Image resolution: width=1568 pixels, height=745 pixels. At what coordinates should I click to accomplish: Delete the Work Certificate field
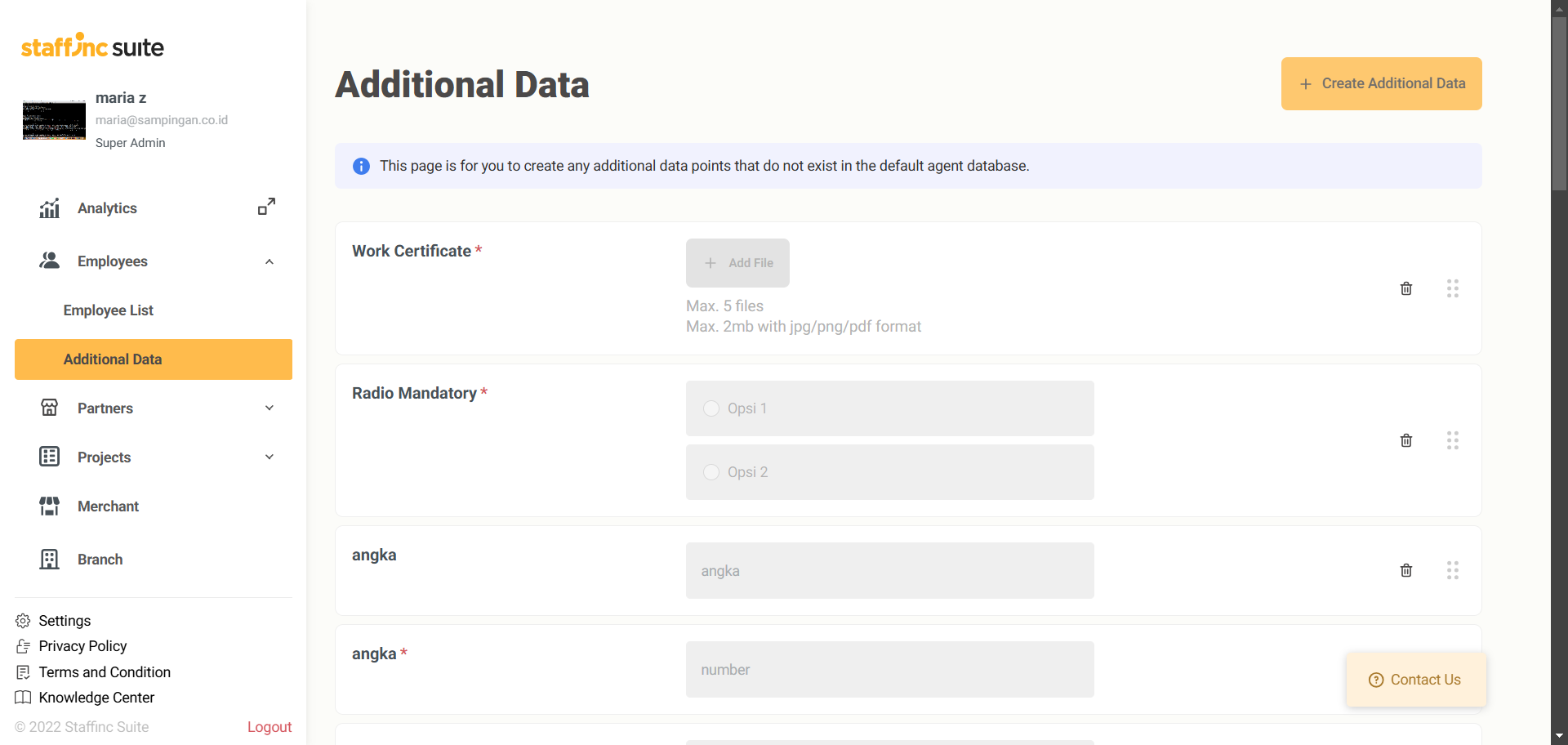(x=1405, y=288)
